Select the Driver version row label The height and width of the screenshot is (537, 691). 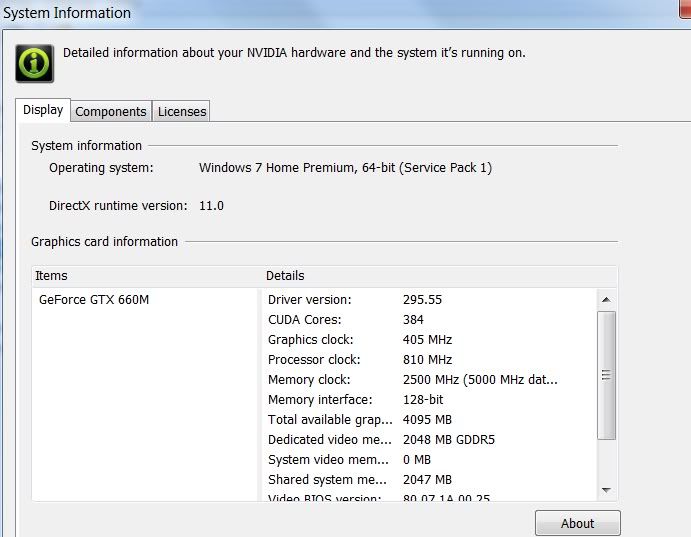tap(309, 300)
